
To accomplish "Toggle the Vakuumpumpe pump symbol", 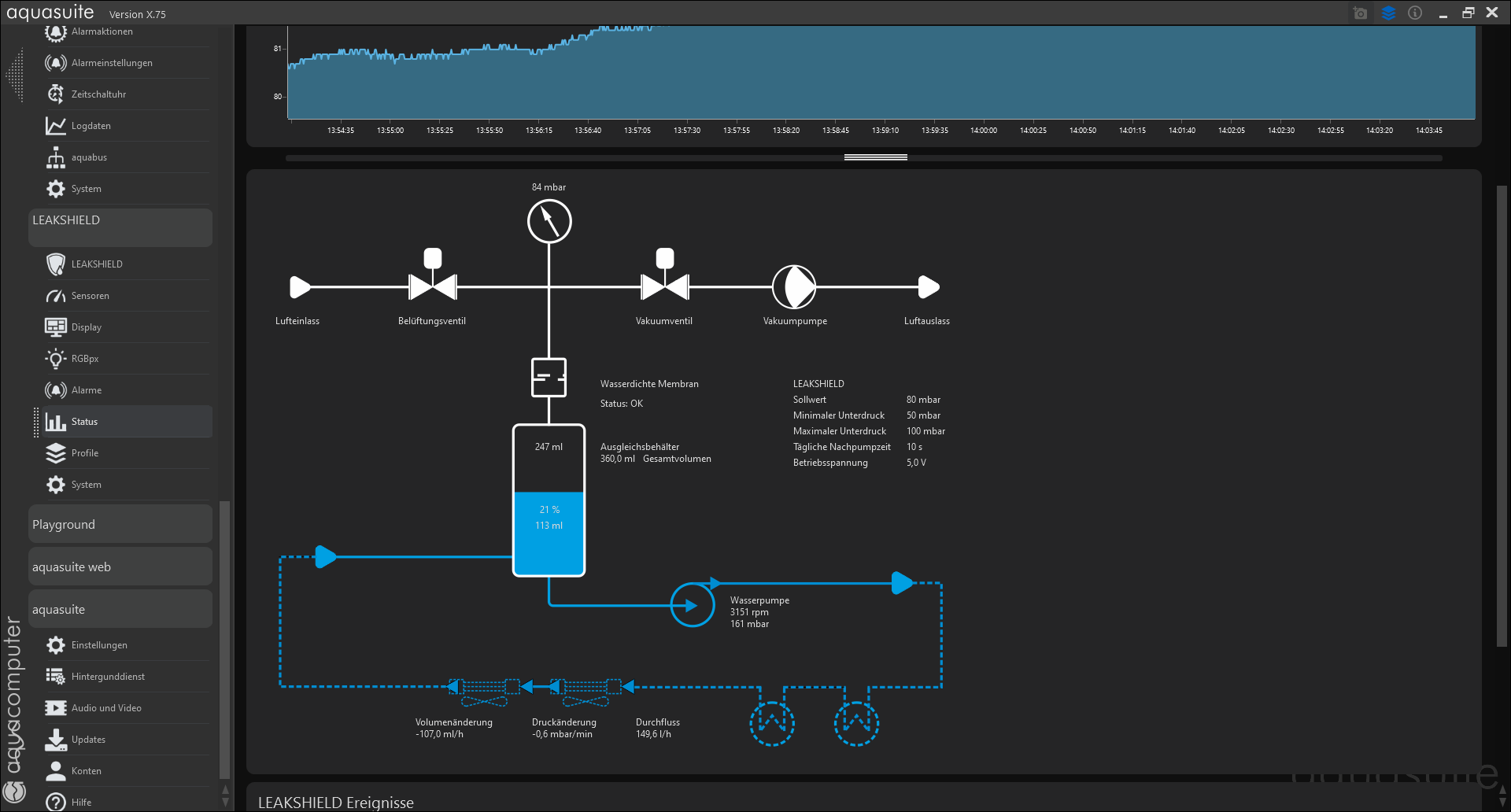I will tap(794, 287).
